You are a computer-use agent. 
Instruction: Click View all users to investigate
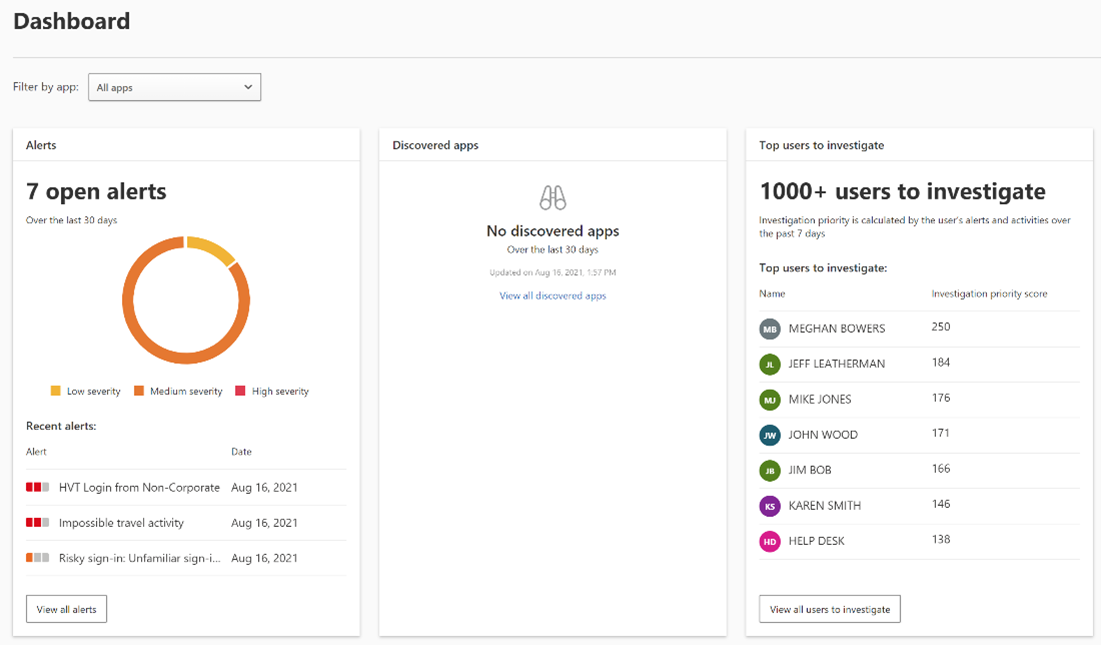(x=832, y=608)
